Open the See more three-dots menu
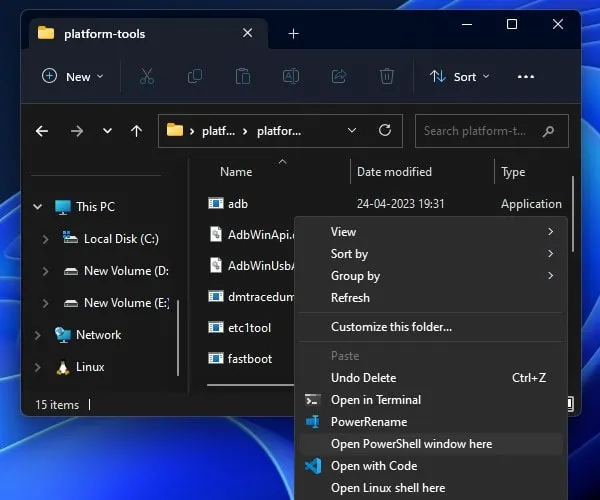Screen dimensions: 600x500 [x=526, y=77]
